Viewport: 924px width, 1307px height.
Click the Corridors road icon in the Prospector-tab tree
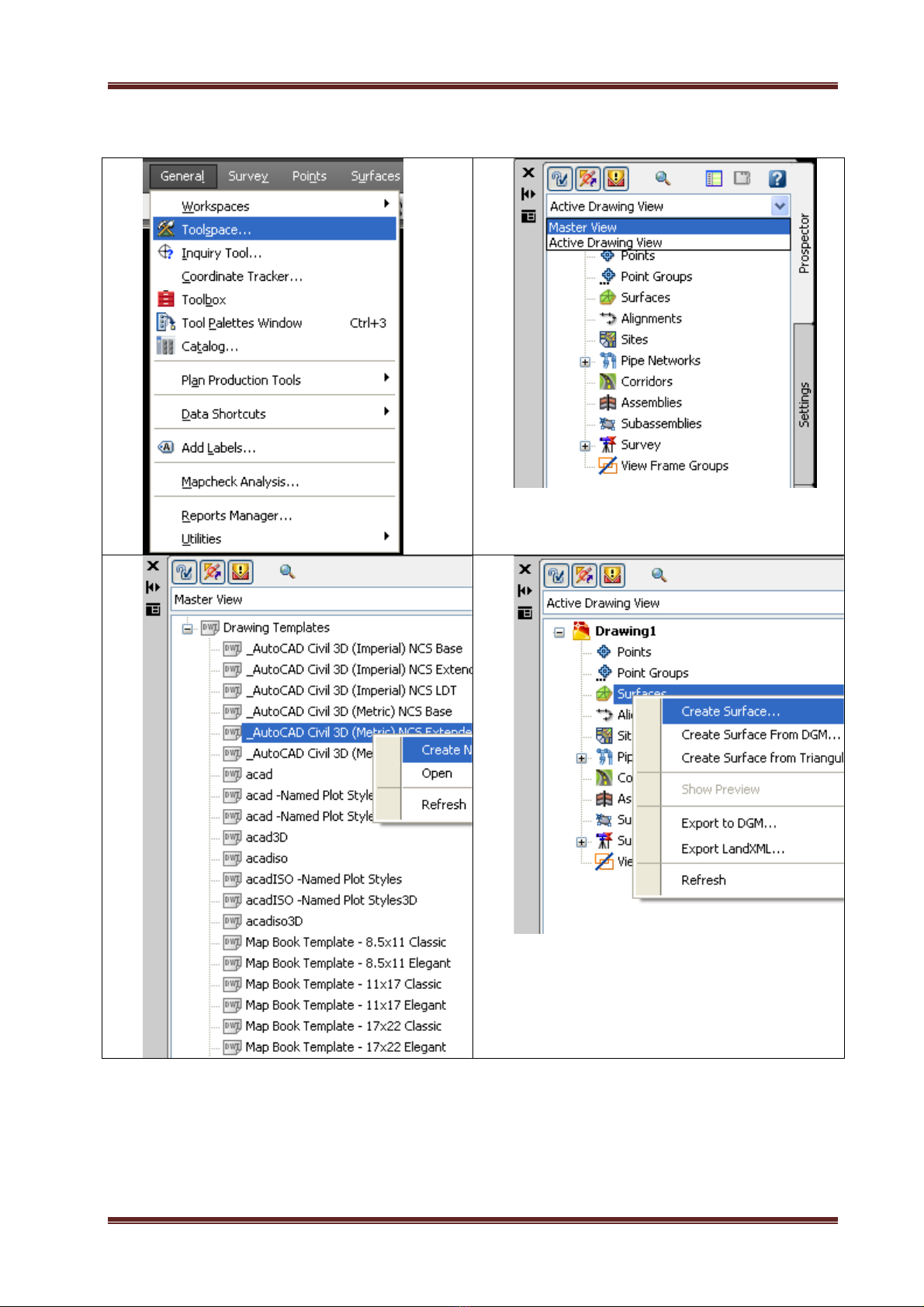coord(607,381)
